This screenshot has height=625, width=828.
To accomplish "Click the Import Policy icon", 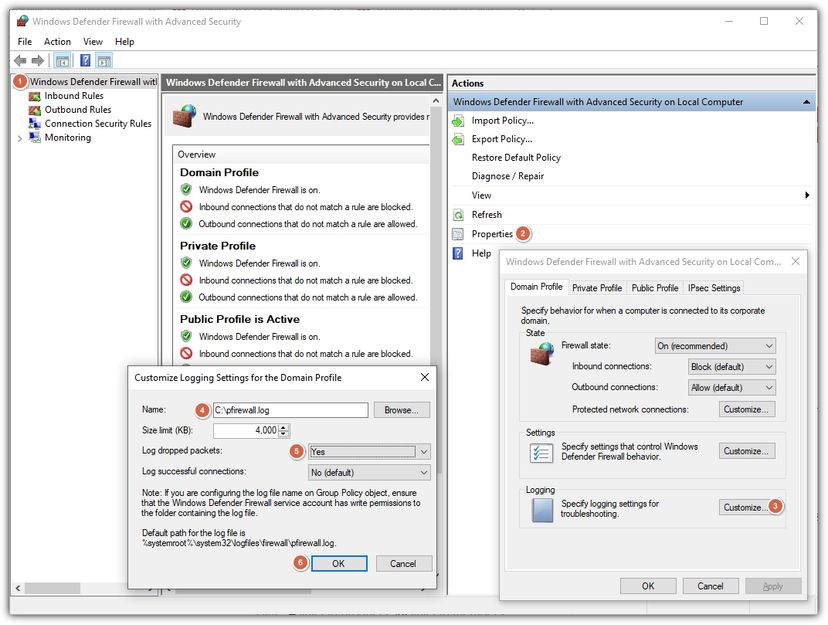I will 458,121.
